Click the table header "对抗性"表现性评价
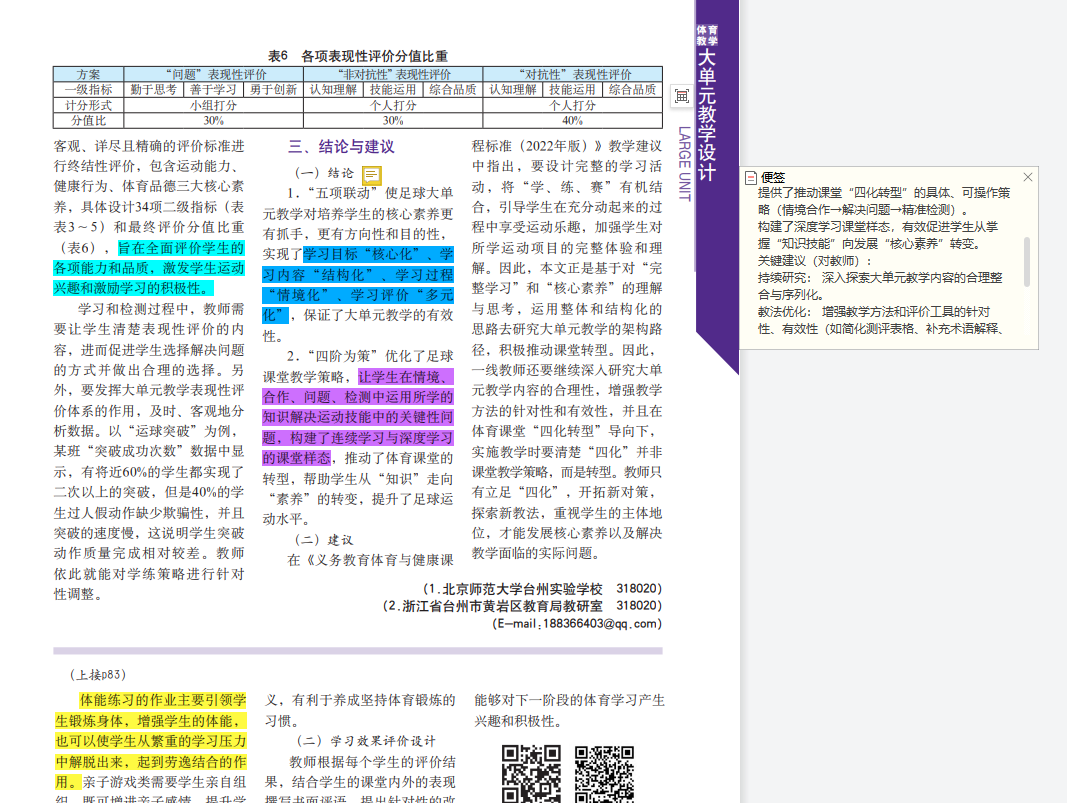 point(573,74)
